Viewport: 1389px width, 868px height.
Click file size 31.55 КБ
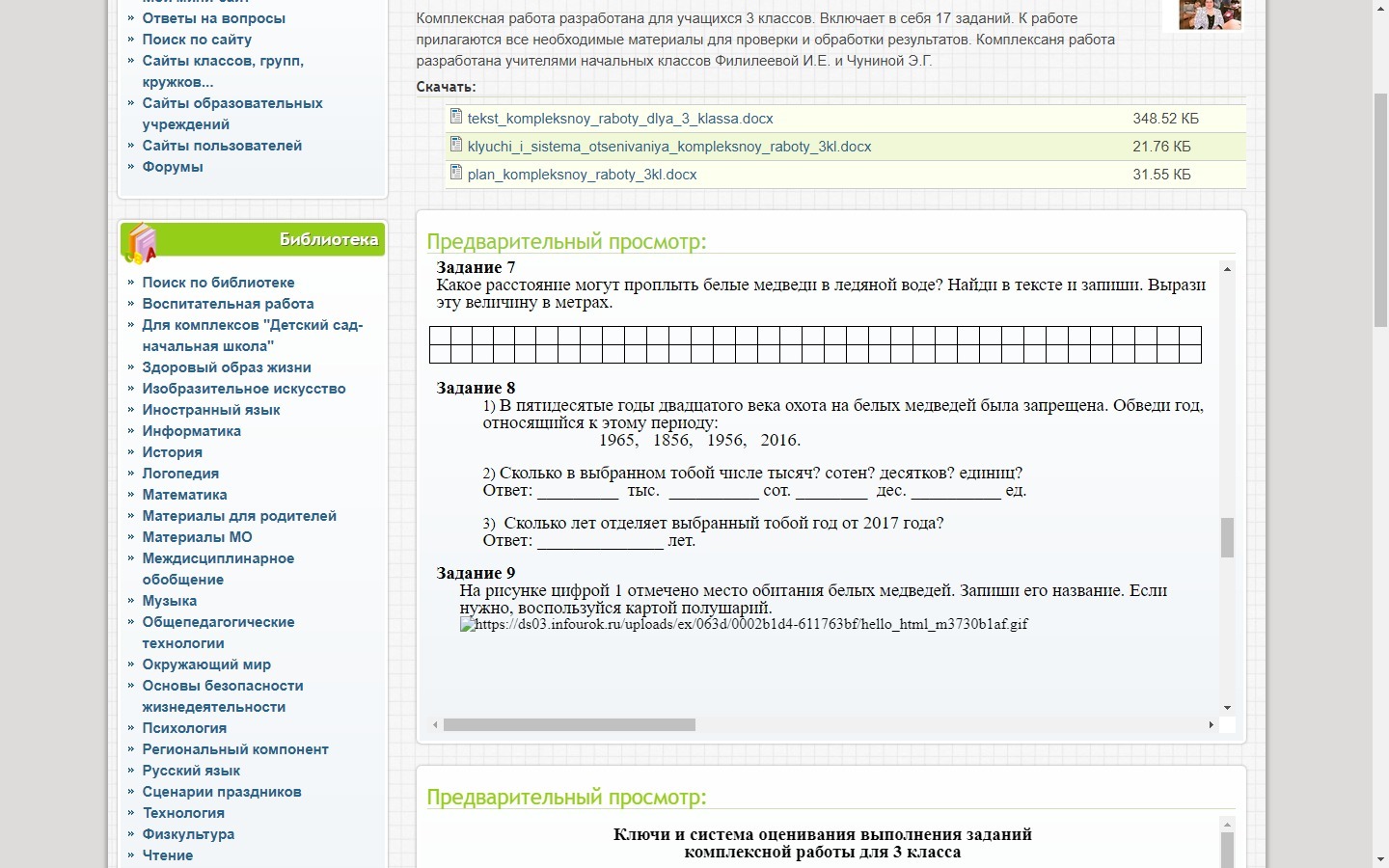[x=1161, y=175]
